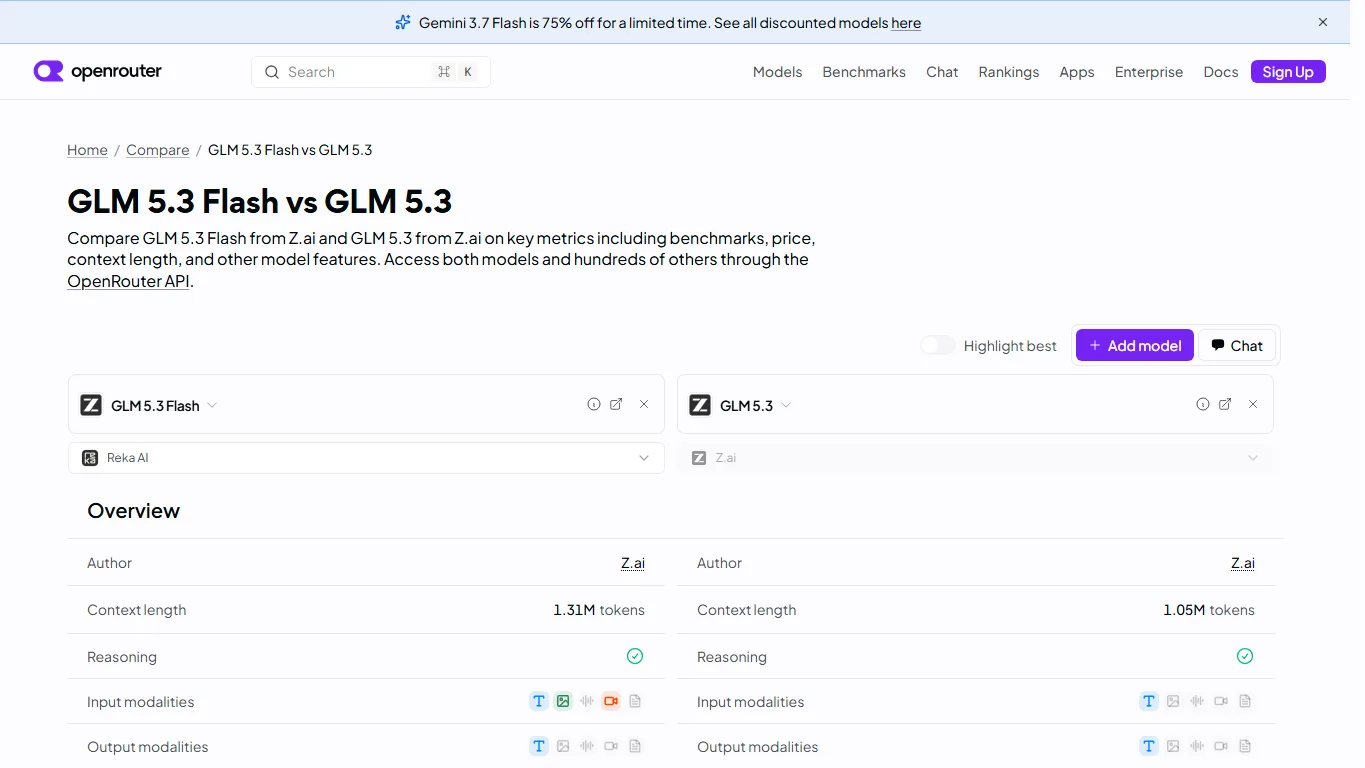Open the Compare breadcrumb link
Image resolution: width=1365 pixels, height=768 pixels.
click(157, 150)
